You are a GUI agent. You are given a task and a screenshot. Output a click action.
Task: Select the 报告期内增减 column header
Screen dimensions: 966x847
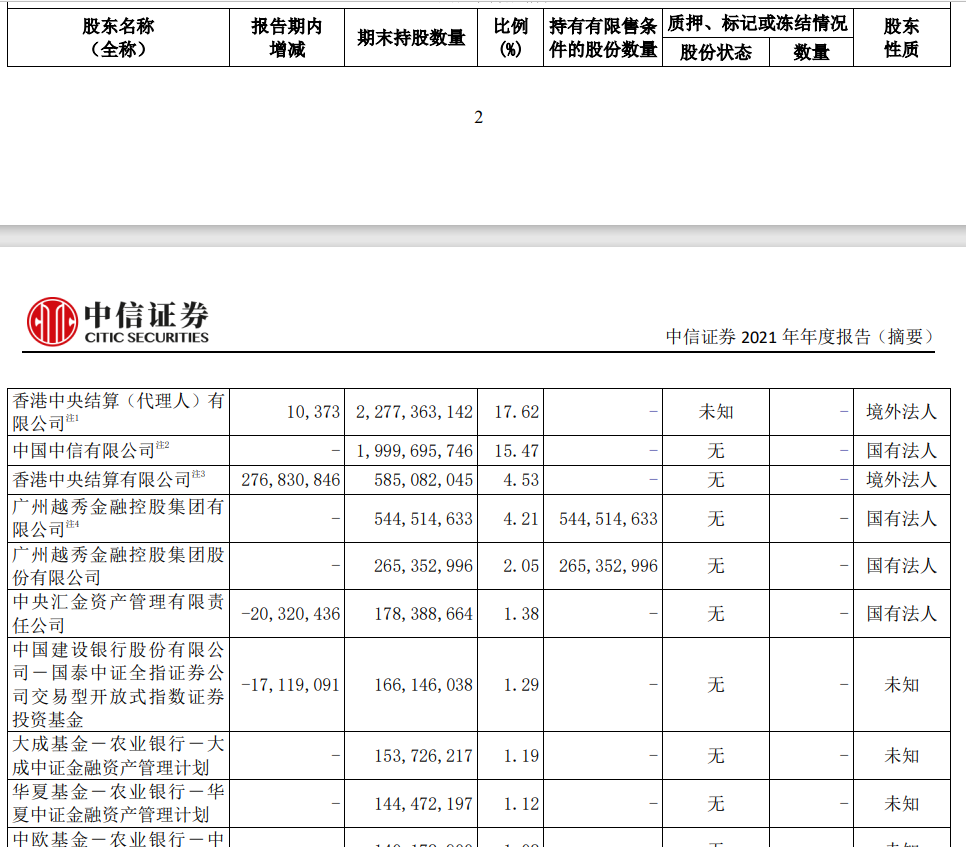coord(287,38)
